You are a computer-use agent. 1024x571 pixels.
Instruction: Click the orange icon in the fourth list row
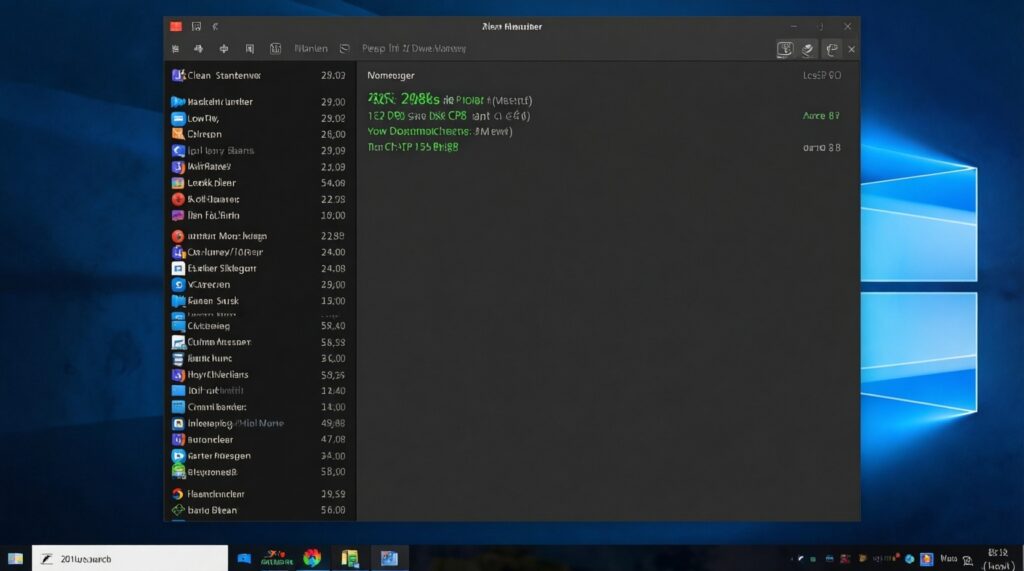point(179,134)
